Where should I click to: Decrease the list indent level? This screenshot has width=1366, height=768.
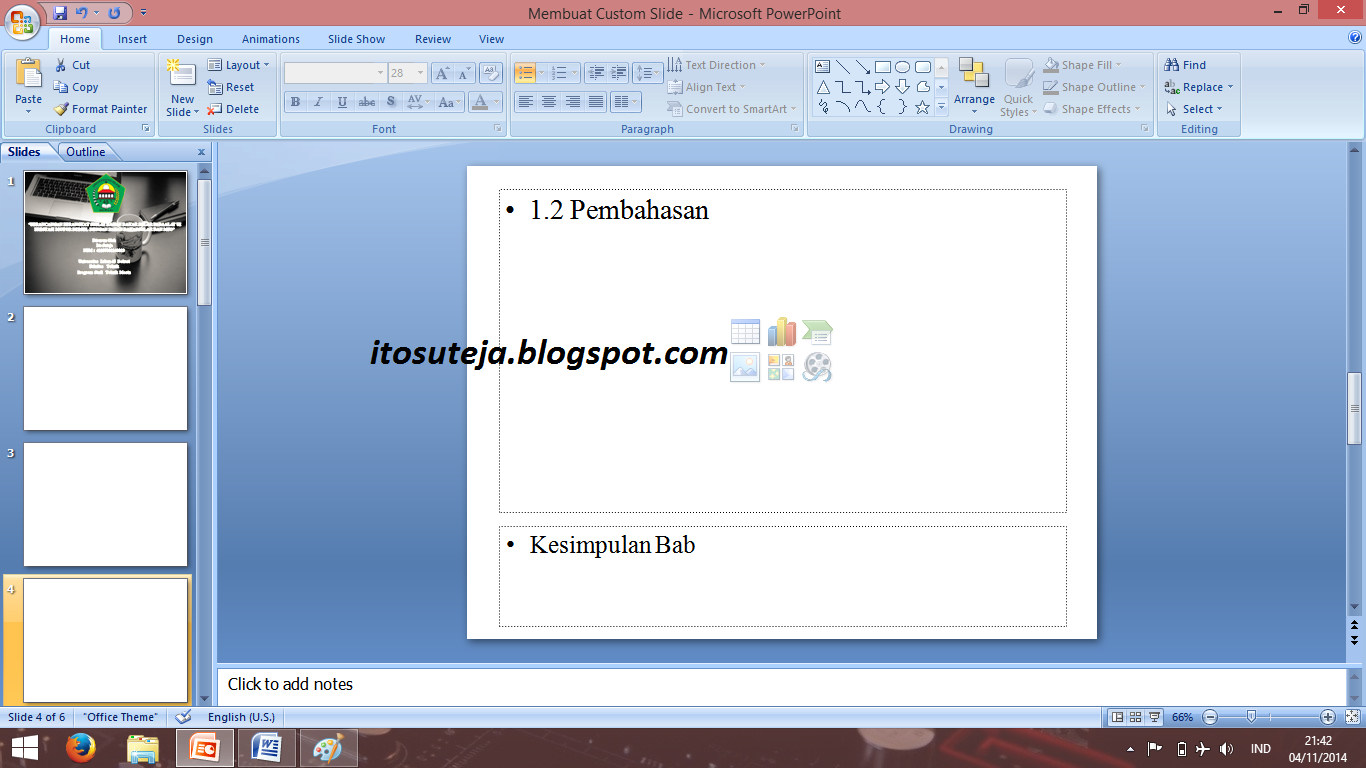[596, 73]
